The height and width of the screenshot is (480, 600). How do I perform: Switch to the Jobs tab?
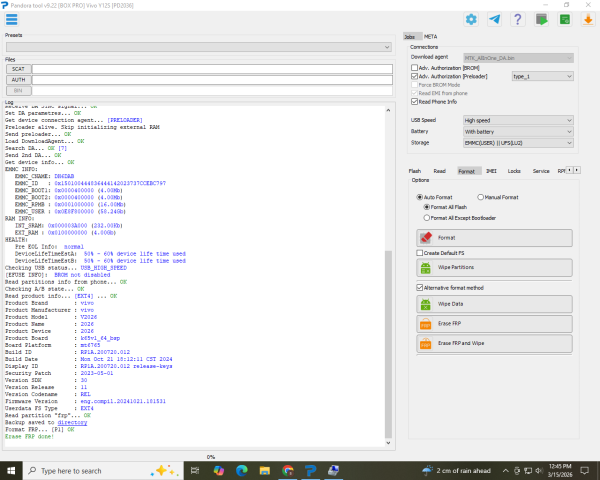click(x=412, y=36)
